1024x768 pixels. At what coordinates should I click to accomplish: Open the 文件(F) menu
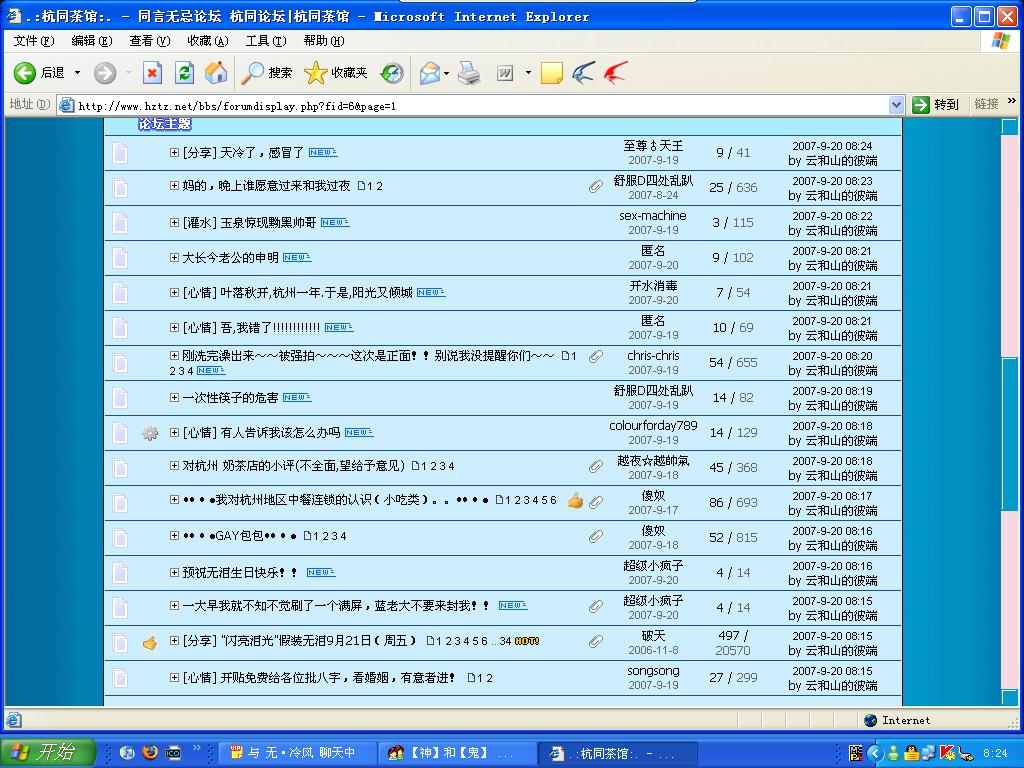[34, 41]
